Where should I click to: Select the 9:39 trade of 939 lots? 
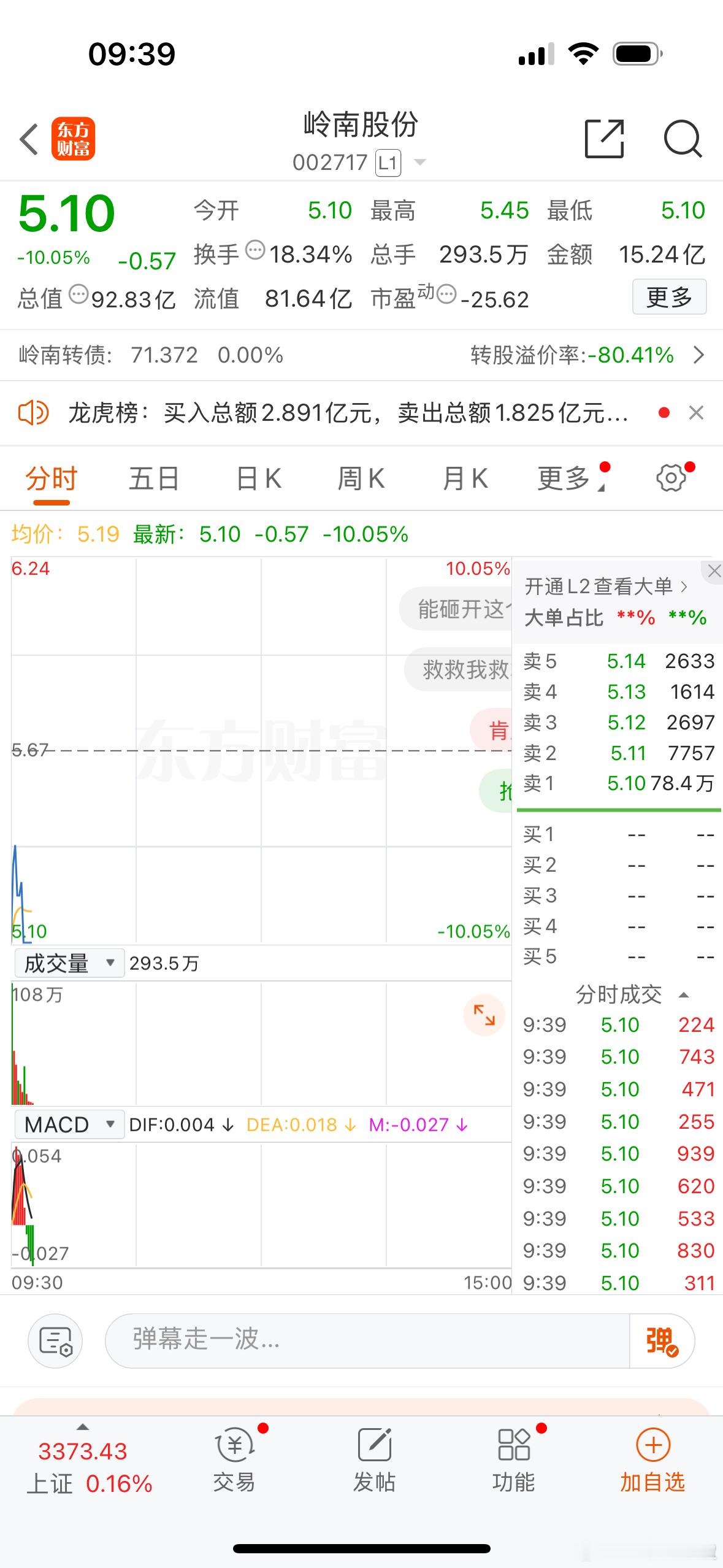pyautogui.click(x=619, y=1153)
